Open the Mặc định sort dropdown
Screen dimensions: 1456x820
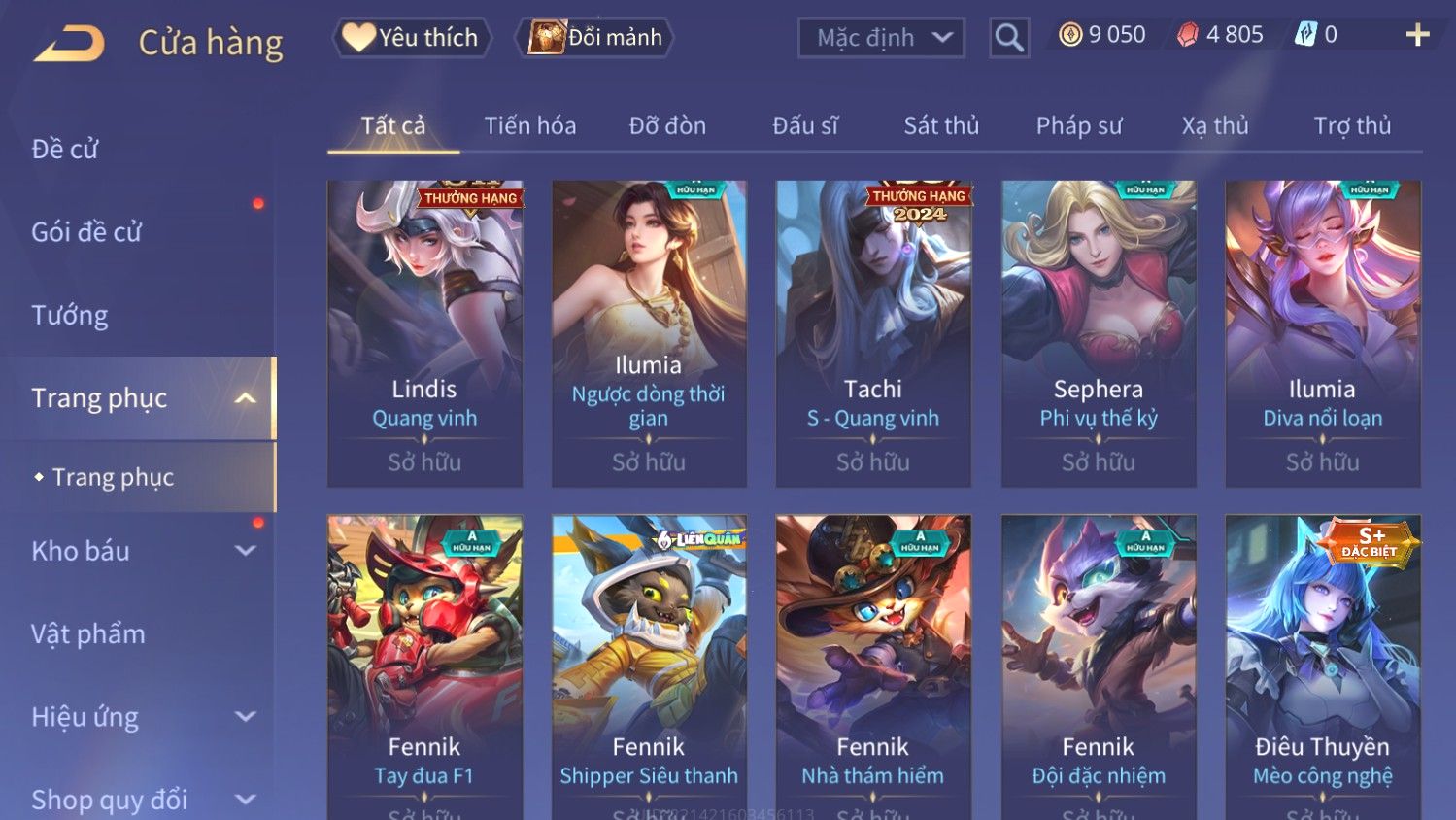tap(881, 38)
